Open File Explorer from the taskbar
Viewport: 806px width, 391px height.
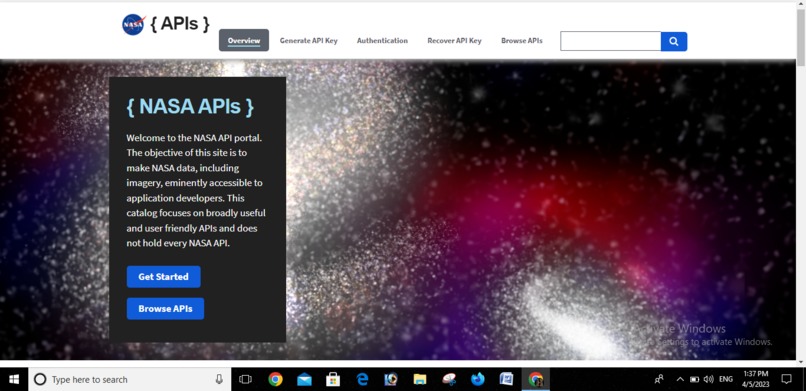420,379
